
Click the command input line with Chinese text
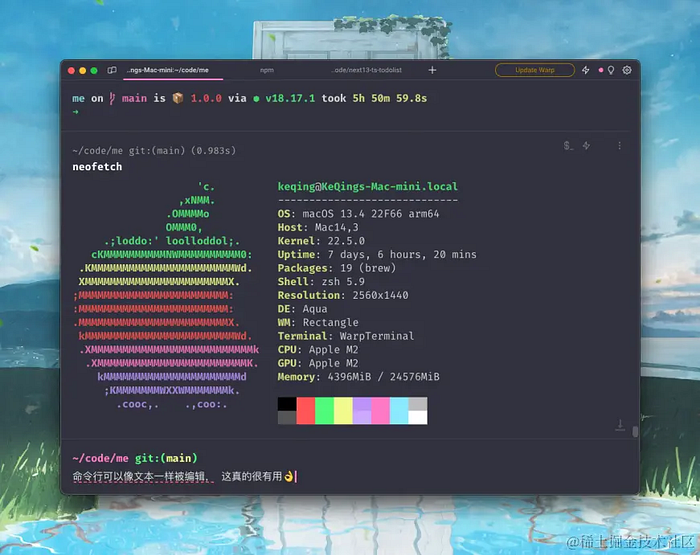click(350, 477)
